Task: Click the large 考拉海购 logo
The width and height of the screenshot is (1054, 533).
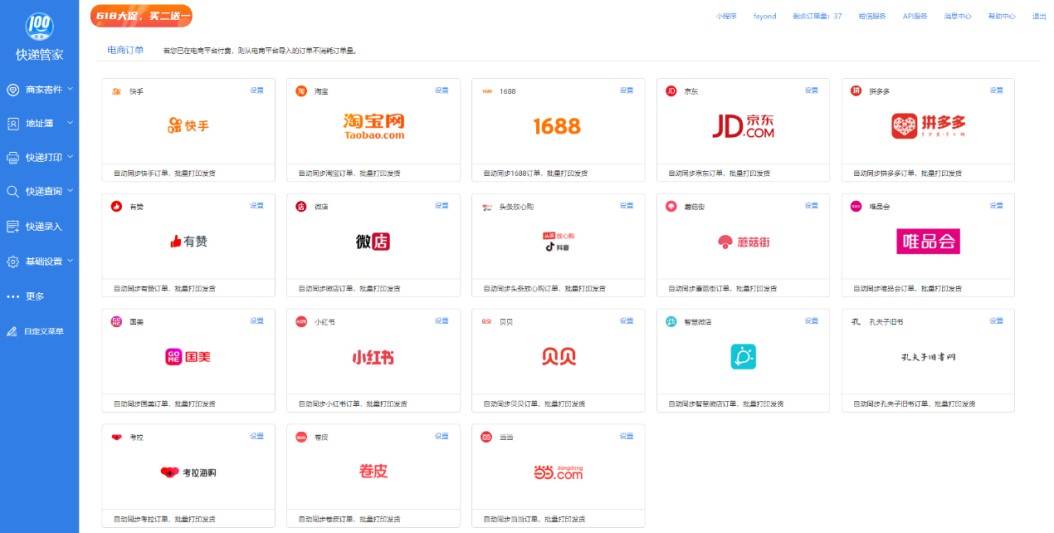Action: (188, 473)
